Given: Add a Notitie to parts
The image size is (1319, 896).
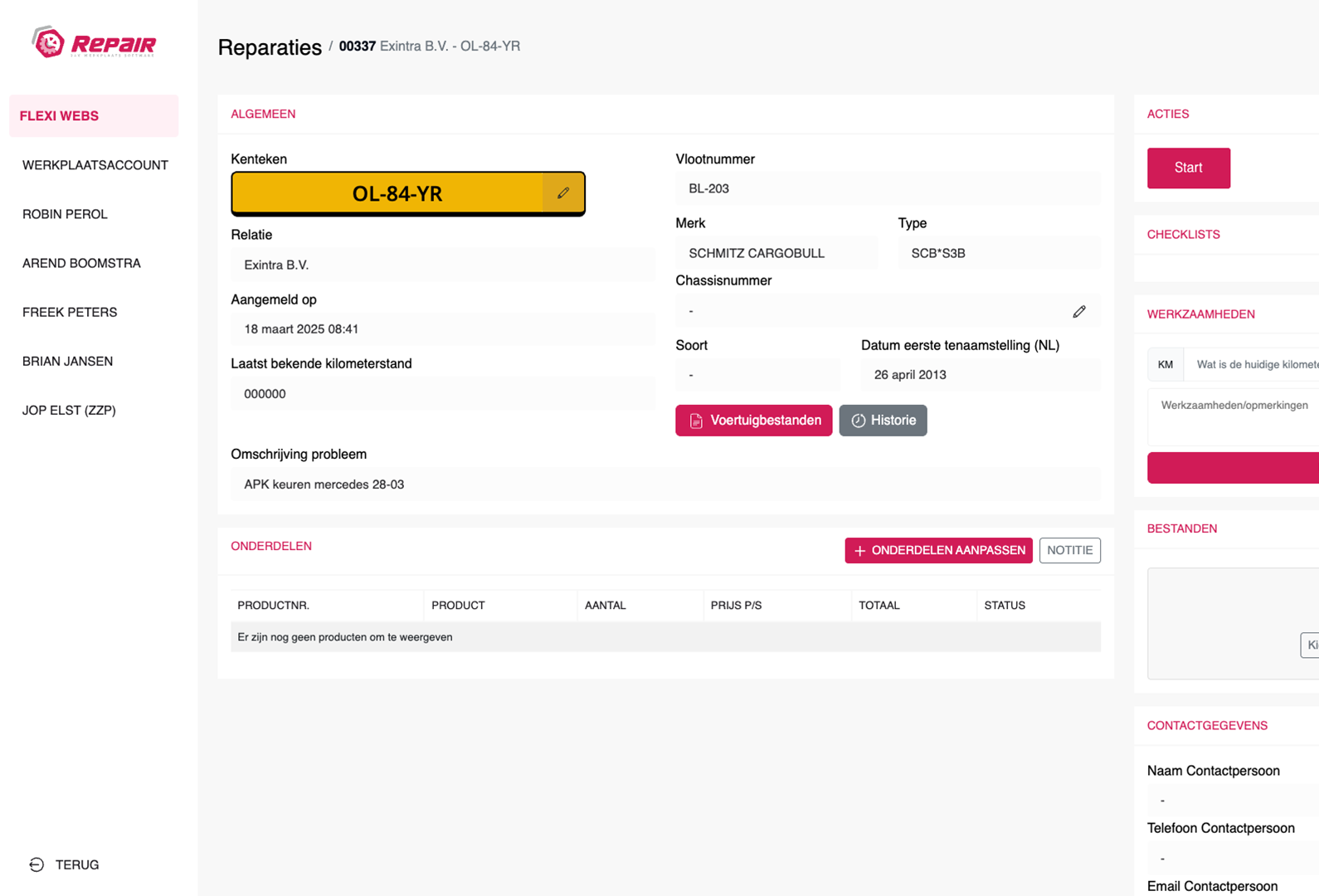Looking at the screenshot, I should 1069,551.
